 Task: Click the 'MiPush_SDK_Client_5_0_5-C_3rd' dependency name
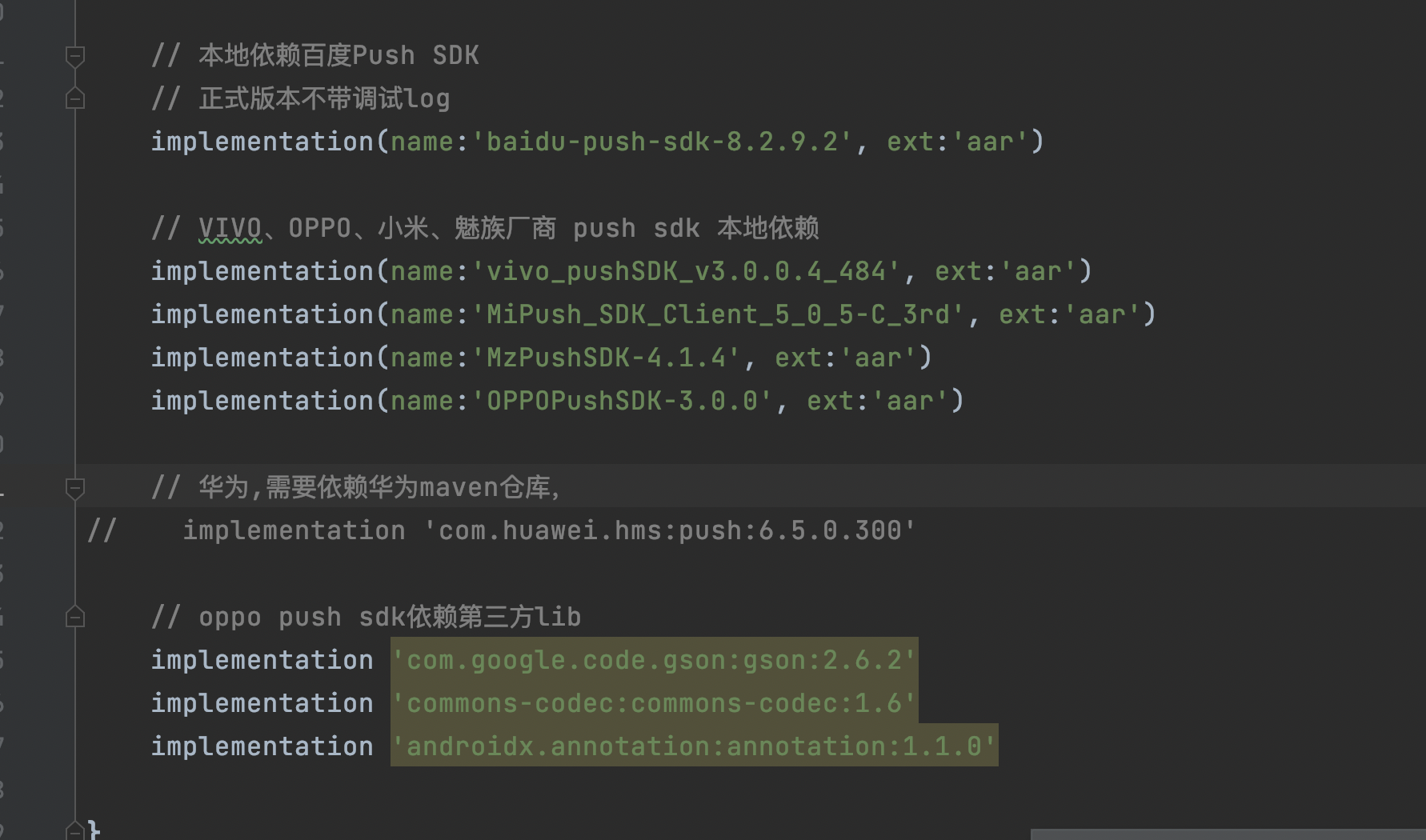718,314
